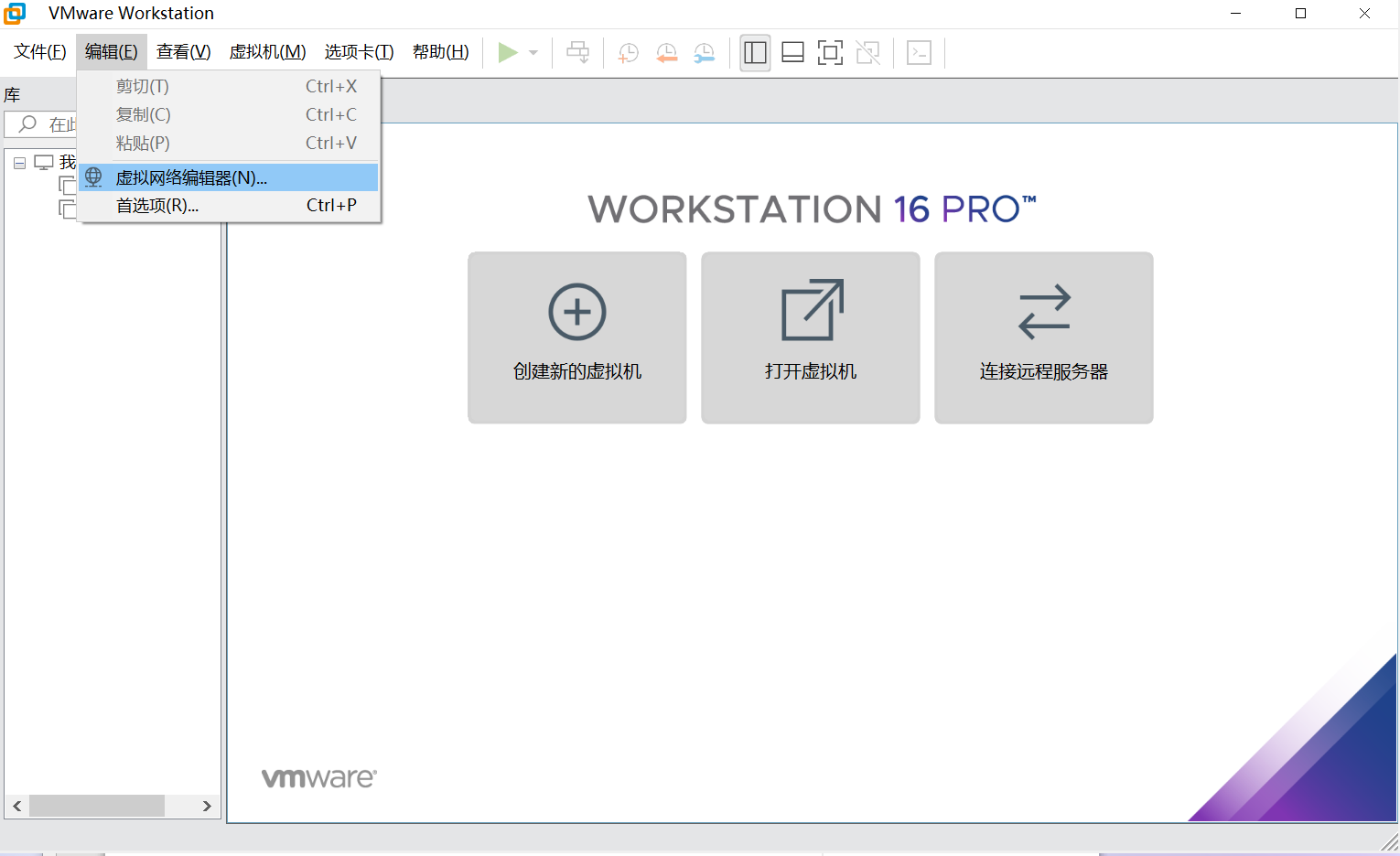Screen dimensions: 1400x856
Task: Toggle the library sidebar view icon
Action: pyautogui.click(x=755, y=52)
